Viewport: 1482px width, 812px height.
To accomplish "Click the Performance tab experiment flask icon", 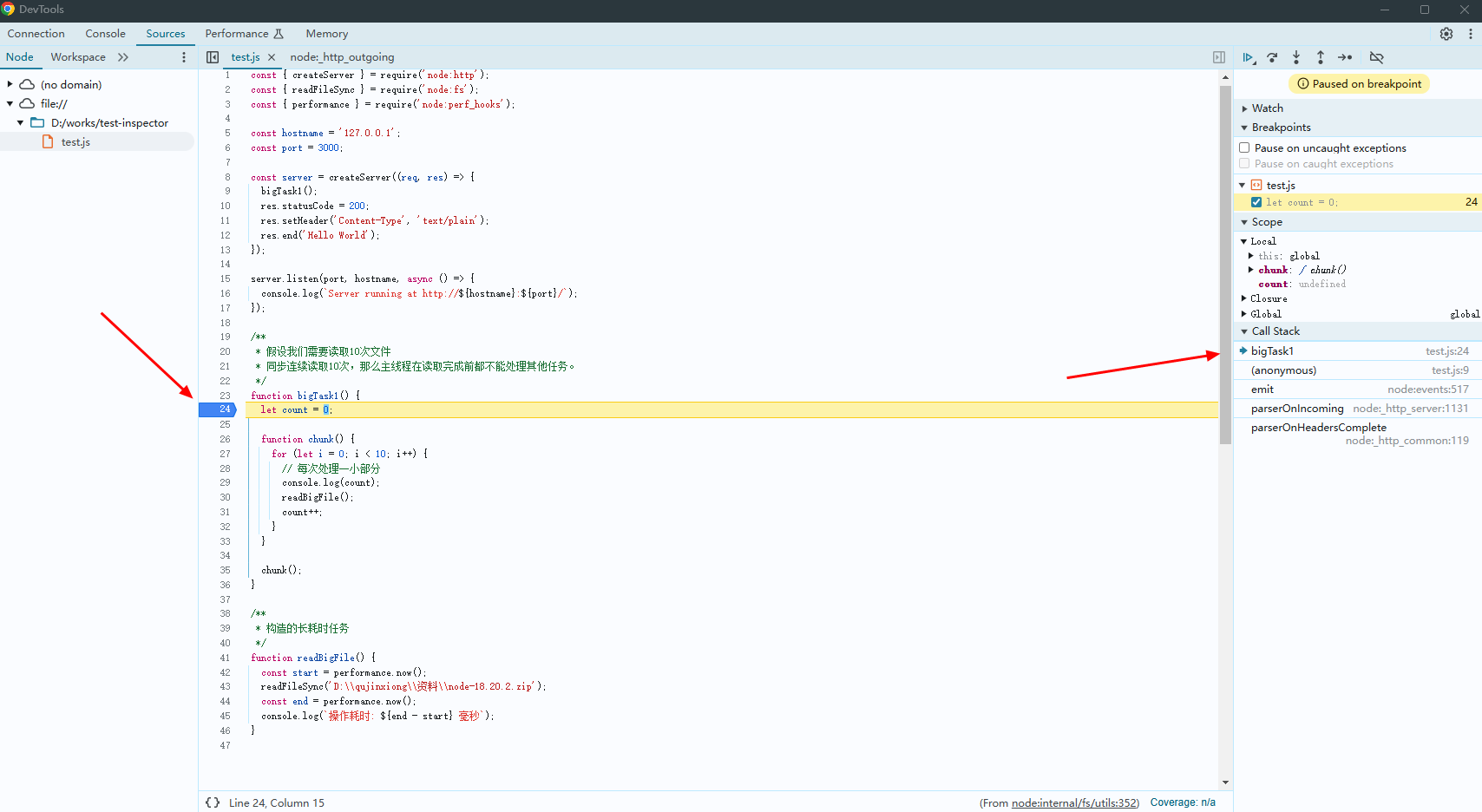I will (x=279, y=34).
